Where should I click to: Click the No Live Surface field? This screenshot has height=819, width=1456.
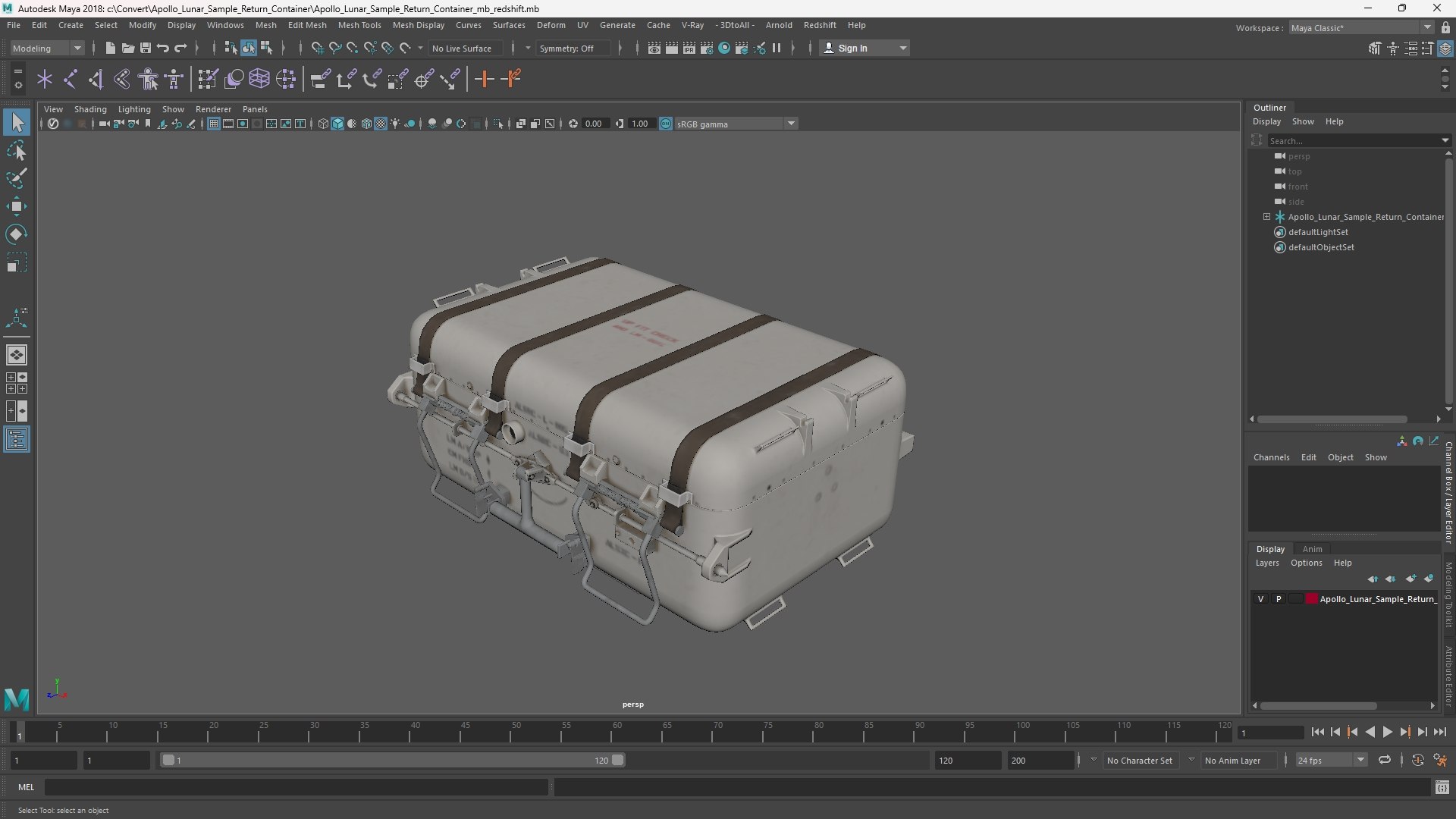(464, 48)
